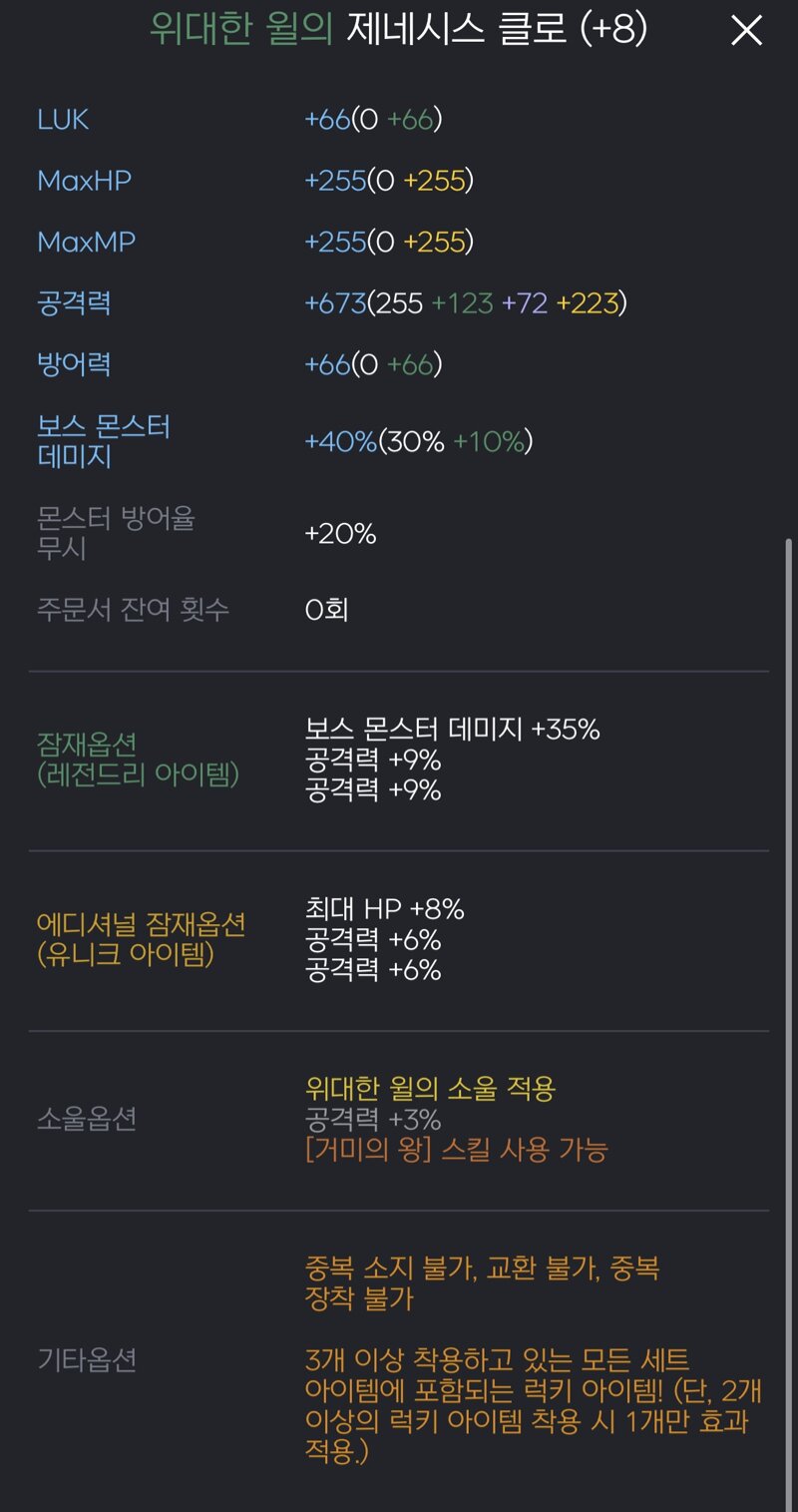The image size is (798, 1512).
Task: Tap the [거미의 왕] 스킬 사용 가능 text
Action: (457, 1150)
